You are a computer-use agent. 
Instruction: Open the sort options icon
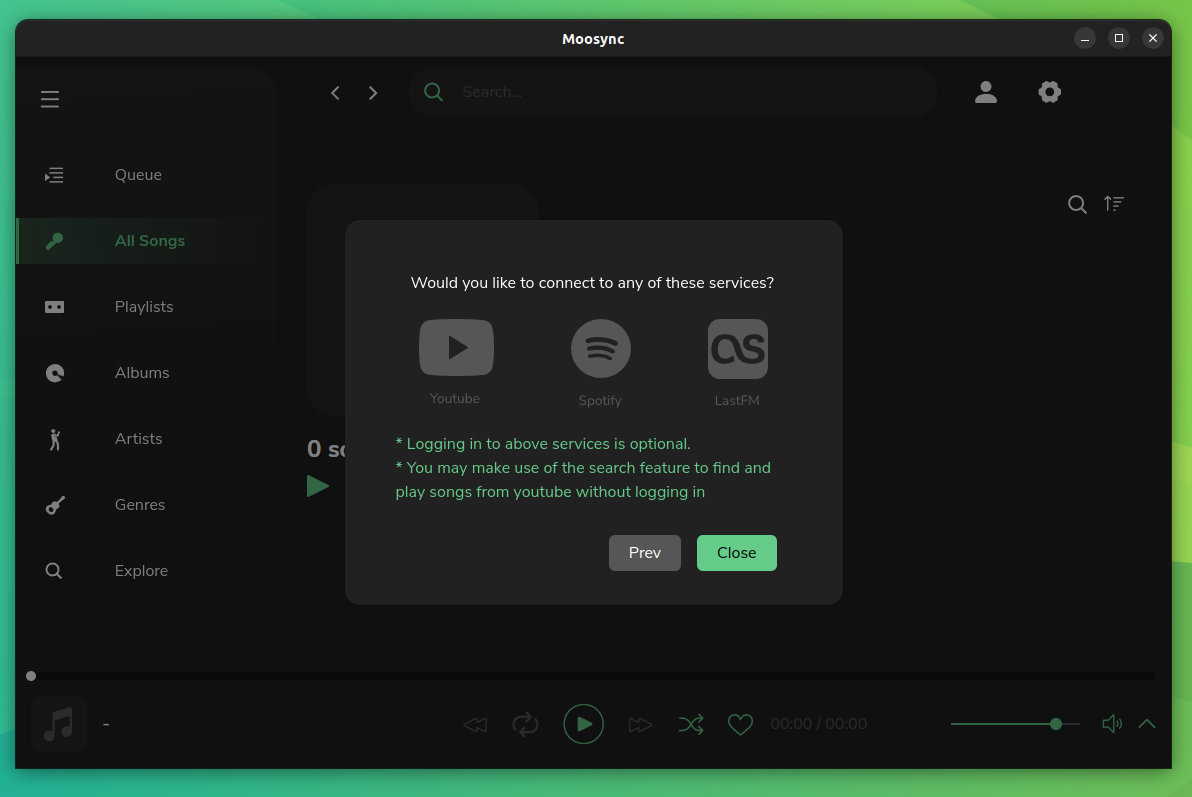click(1114, 204)
